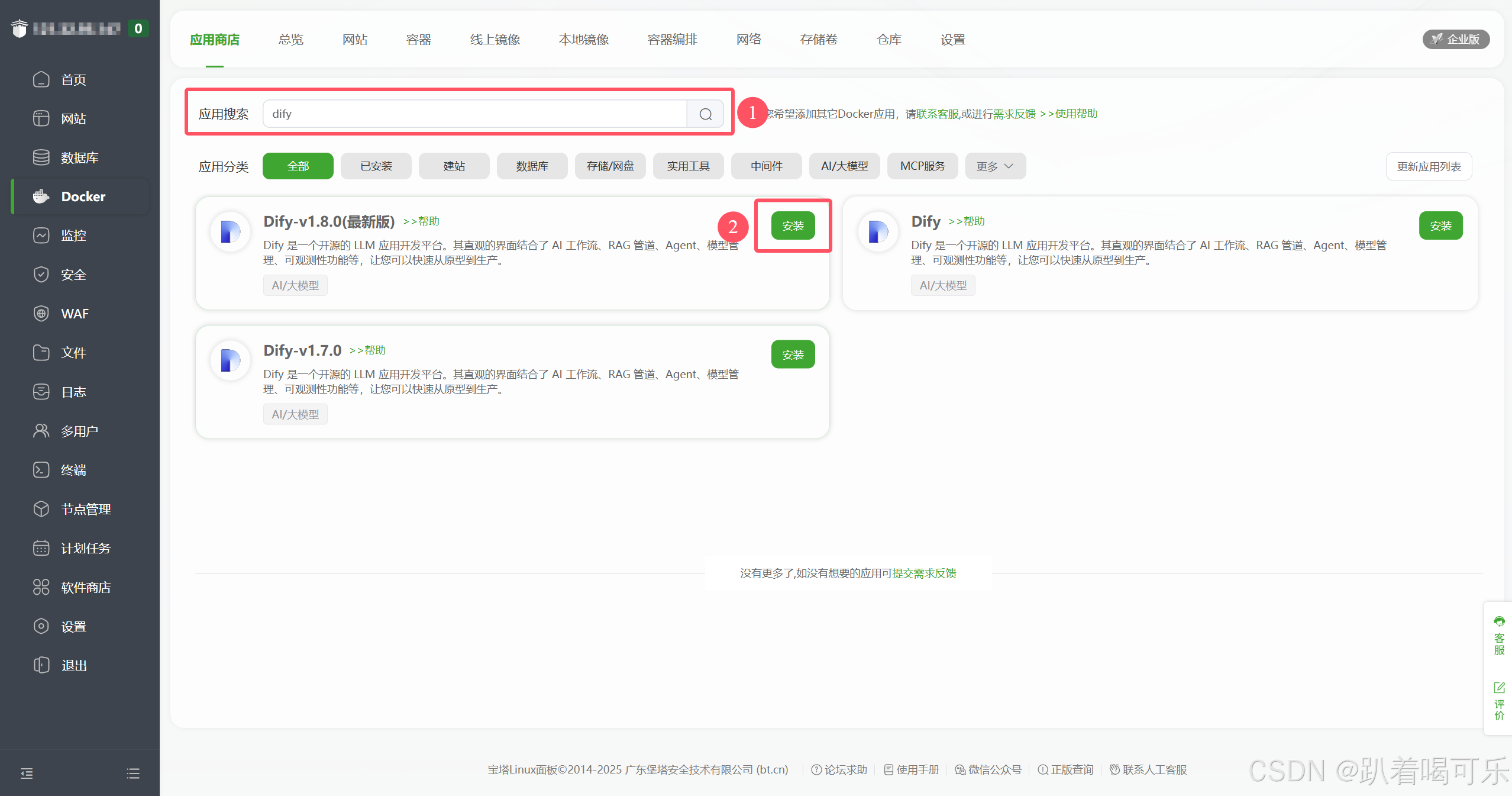
Task: Click the 联系客服 link
Action: coord(938,114)
